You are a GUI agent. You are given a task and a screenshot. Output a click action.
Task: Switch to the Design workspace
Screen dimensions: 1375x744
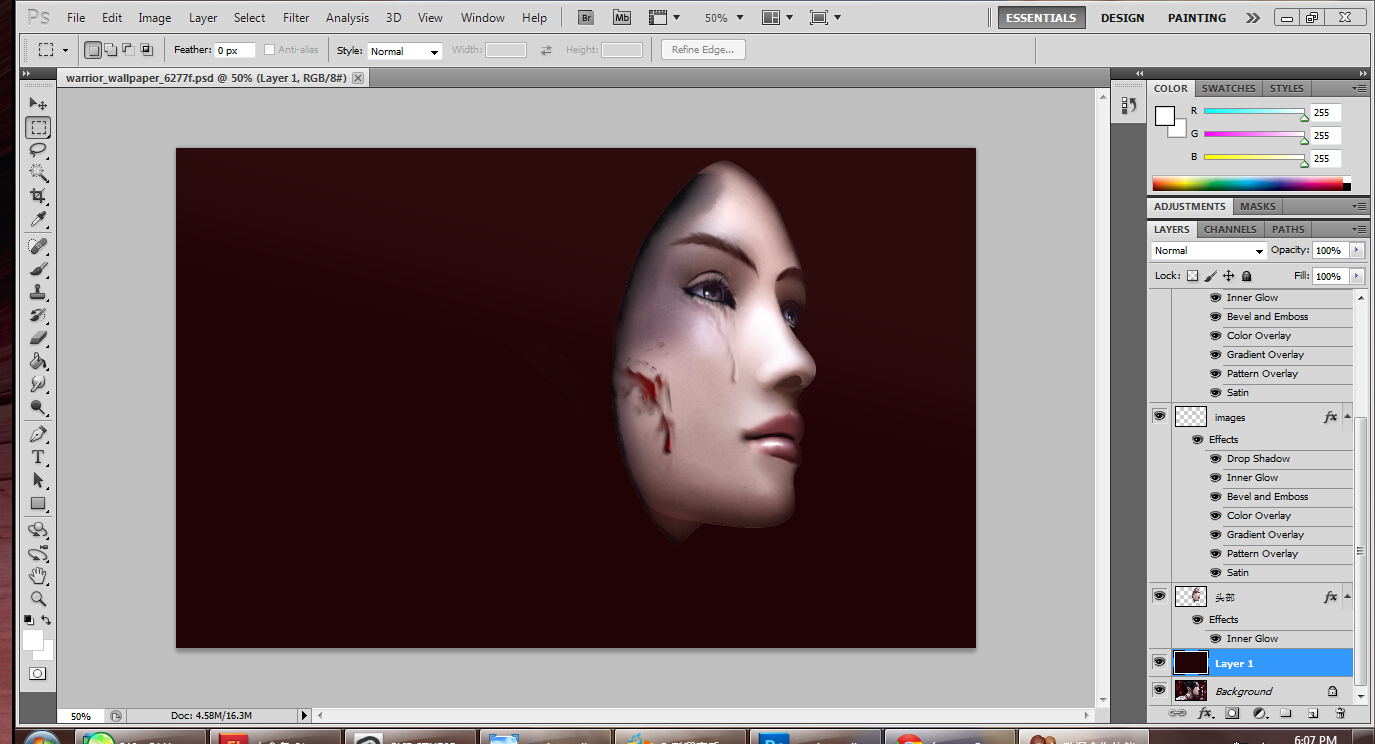coord(1123,18)
